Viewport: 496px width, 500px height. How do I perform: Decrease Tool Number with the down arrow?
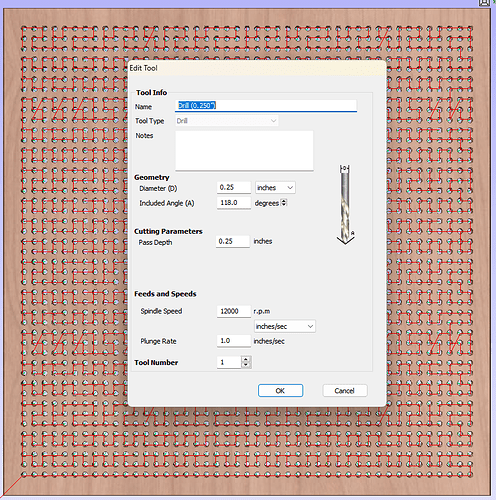point(246,365)
